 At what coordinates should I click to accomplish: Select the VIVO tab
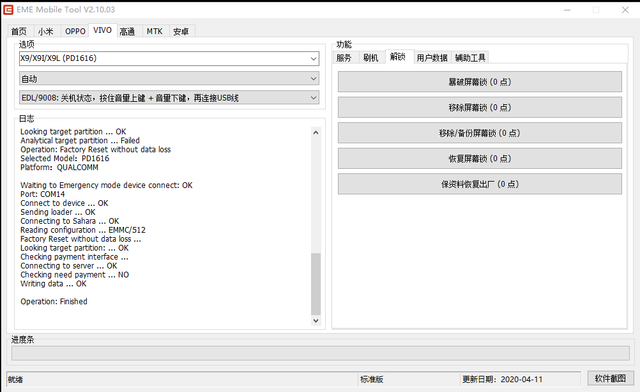pos(102,30)
